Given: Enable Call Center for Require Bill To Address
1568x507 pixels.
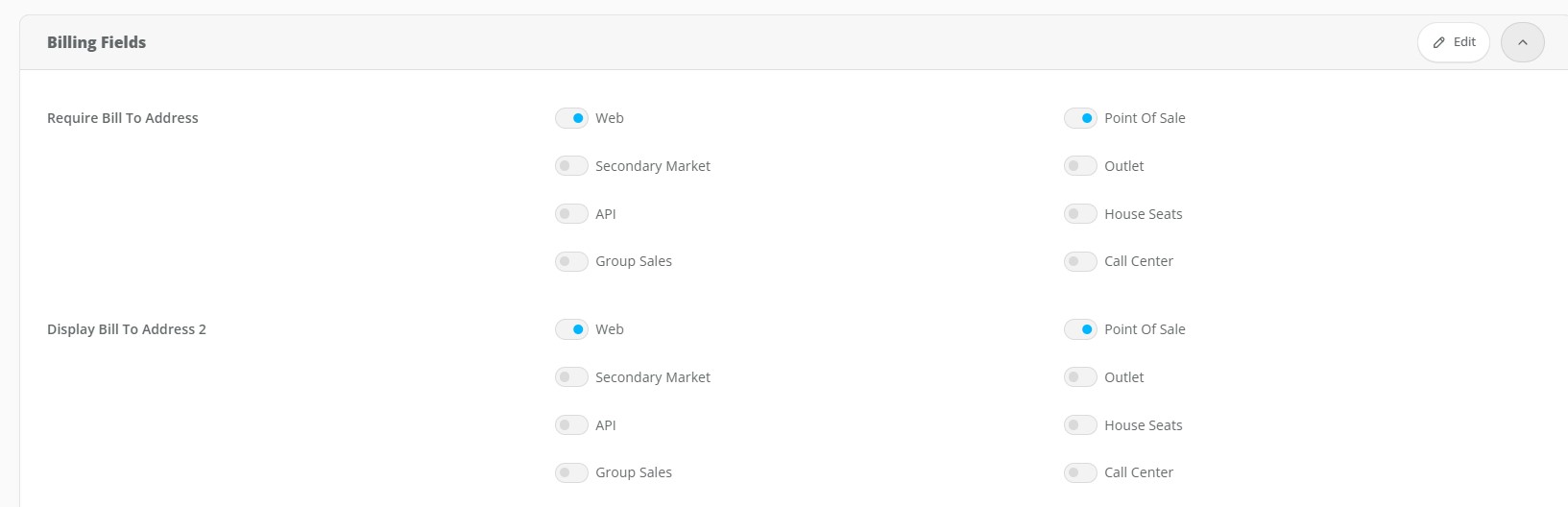Looking at the screenshot, I should coord(1080,261).
